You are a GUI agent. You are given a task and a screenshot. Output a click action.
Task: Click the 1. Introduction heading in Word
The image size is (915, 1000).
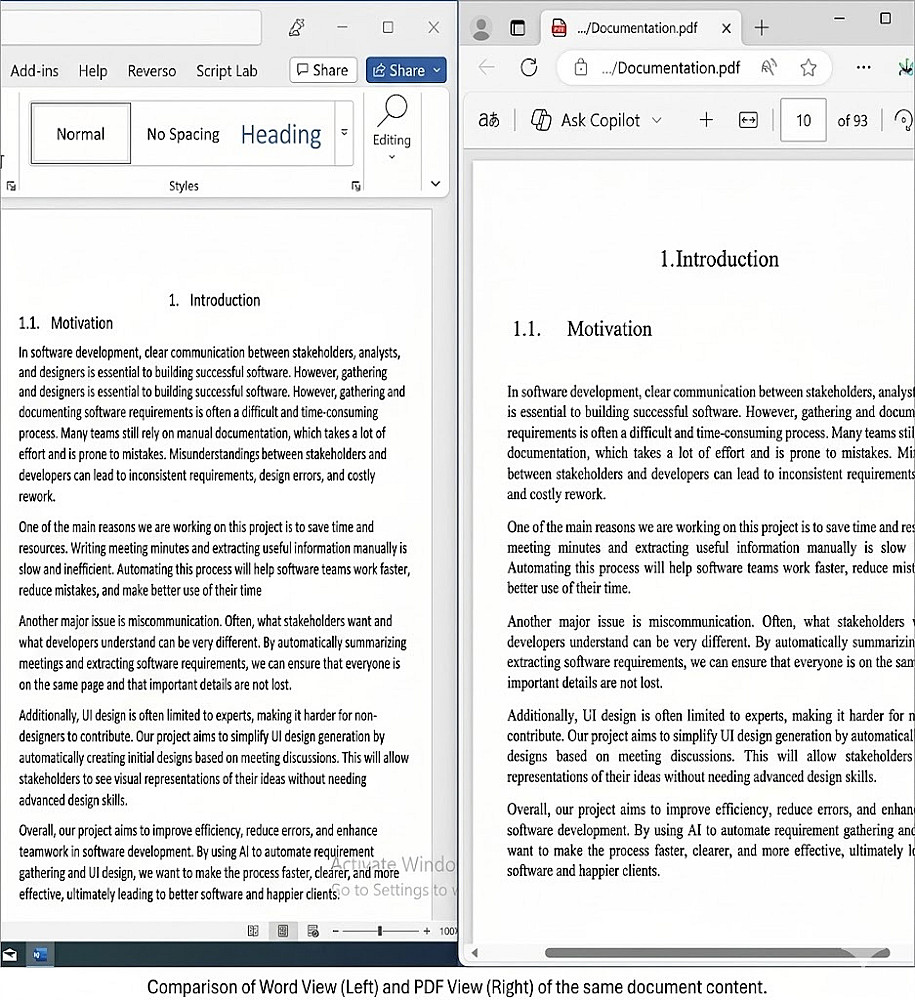(214, 300)
